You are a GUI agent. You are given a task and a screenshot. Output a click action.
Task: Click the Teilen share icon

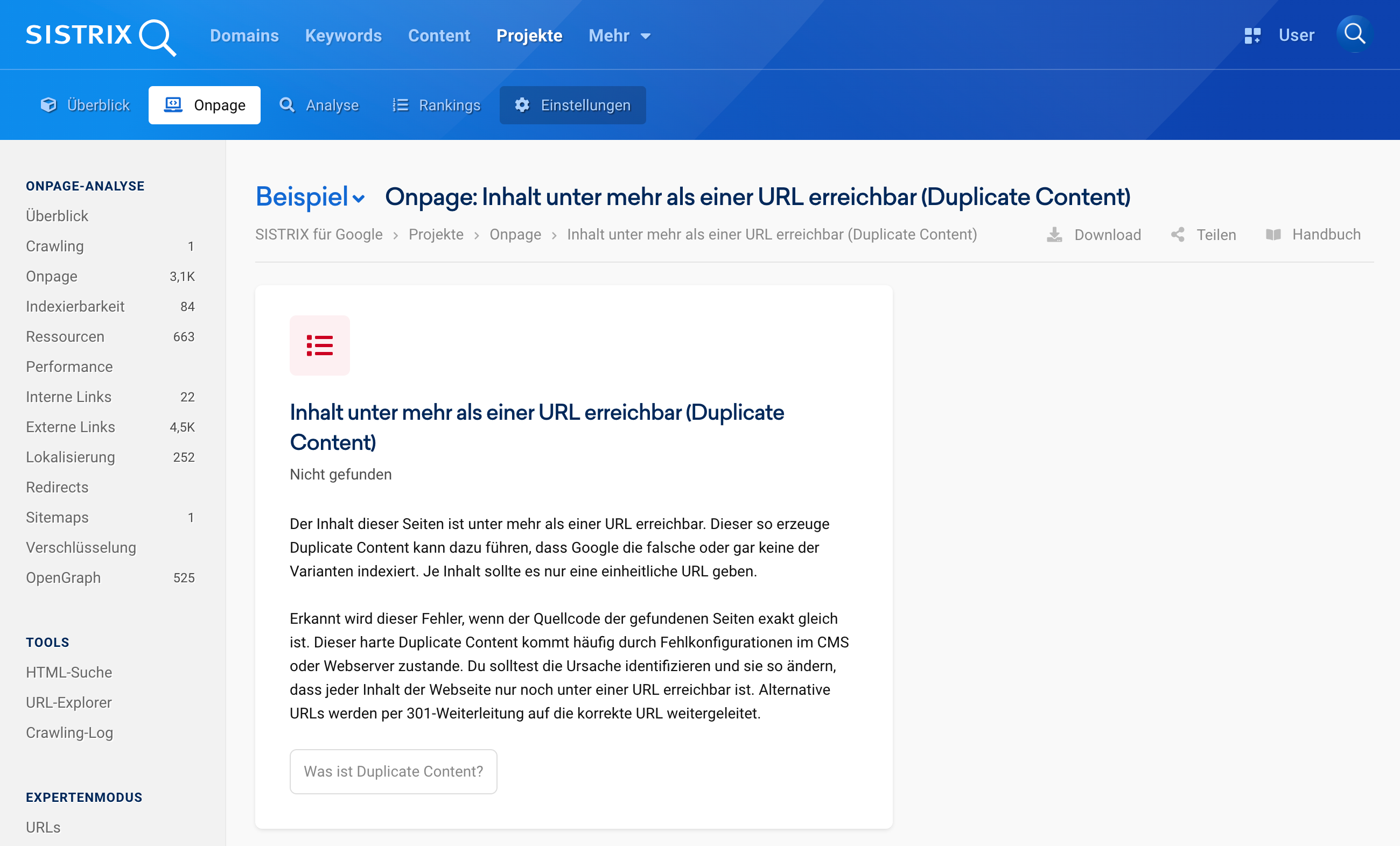(x=1178, y=235)
